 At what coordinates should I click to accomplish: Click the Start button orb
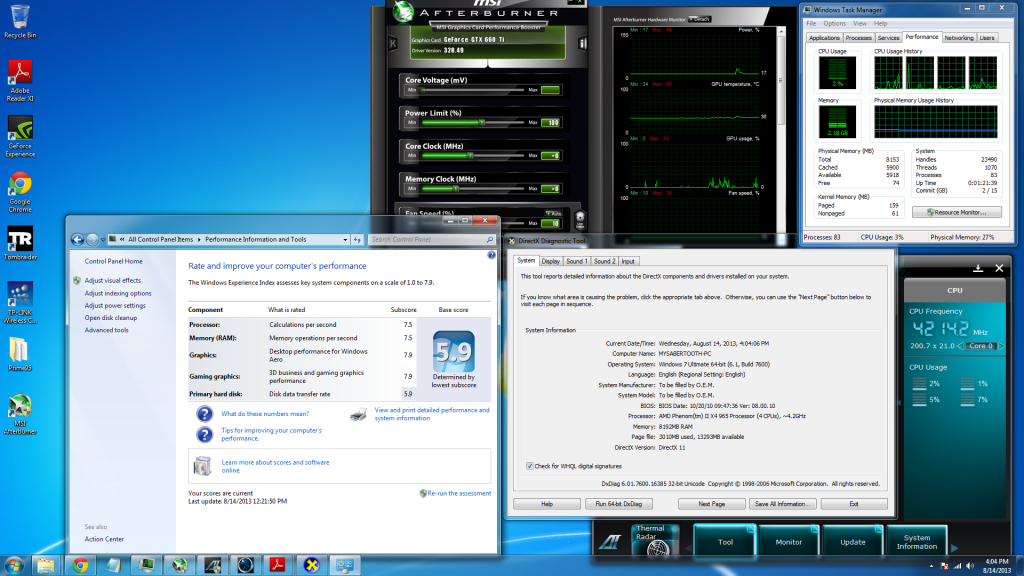pos(14,564)
